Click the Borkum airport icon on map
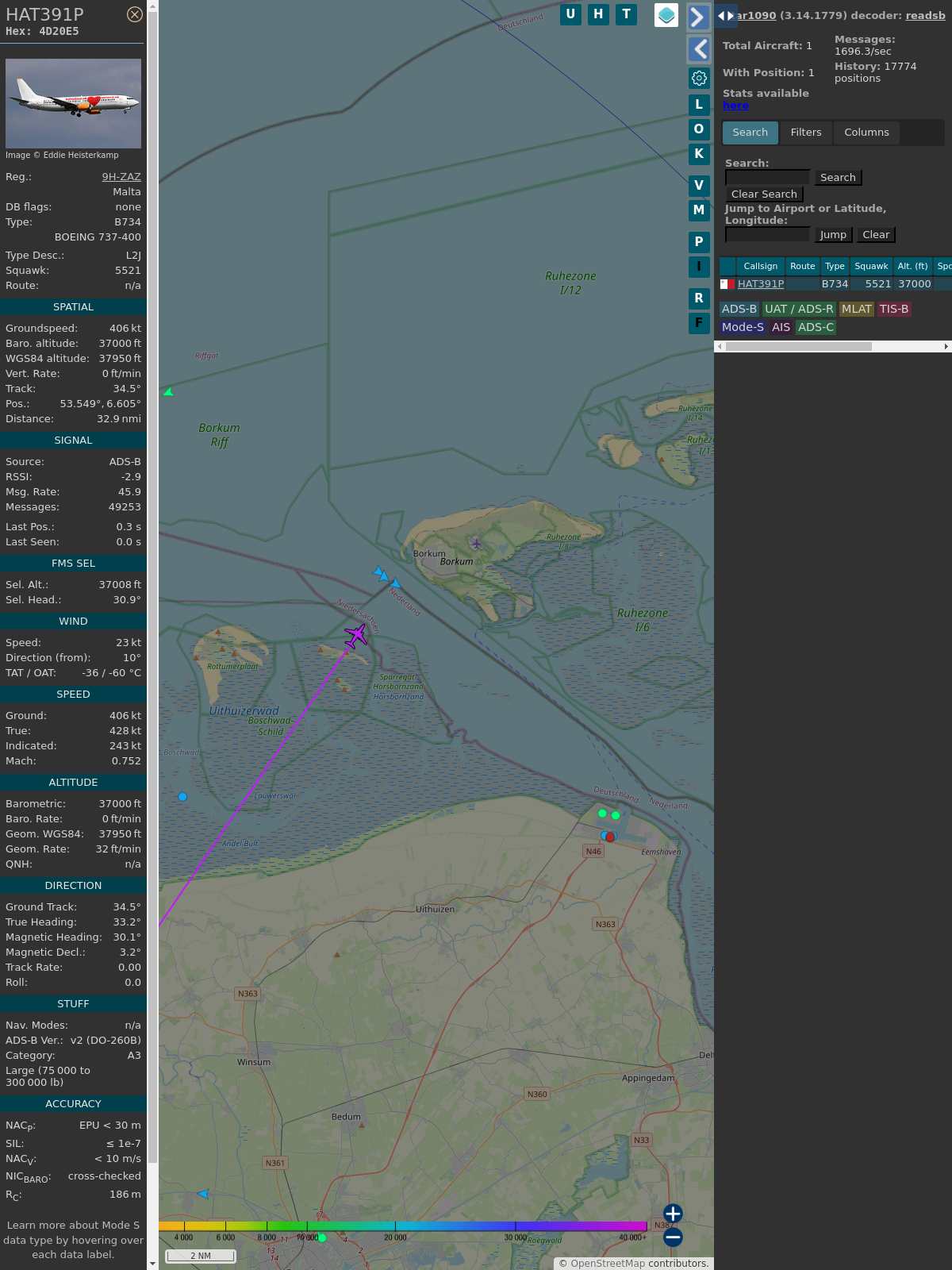The image size is (952, 1270). 476,544
